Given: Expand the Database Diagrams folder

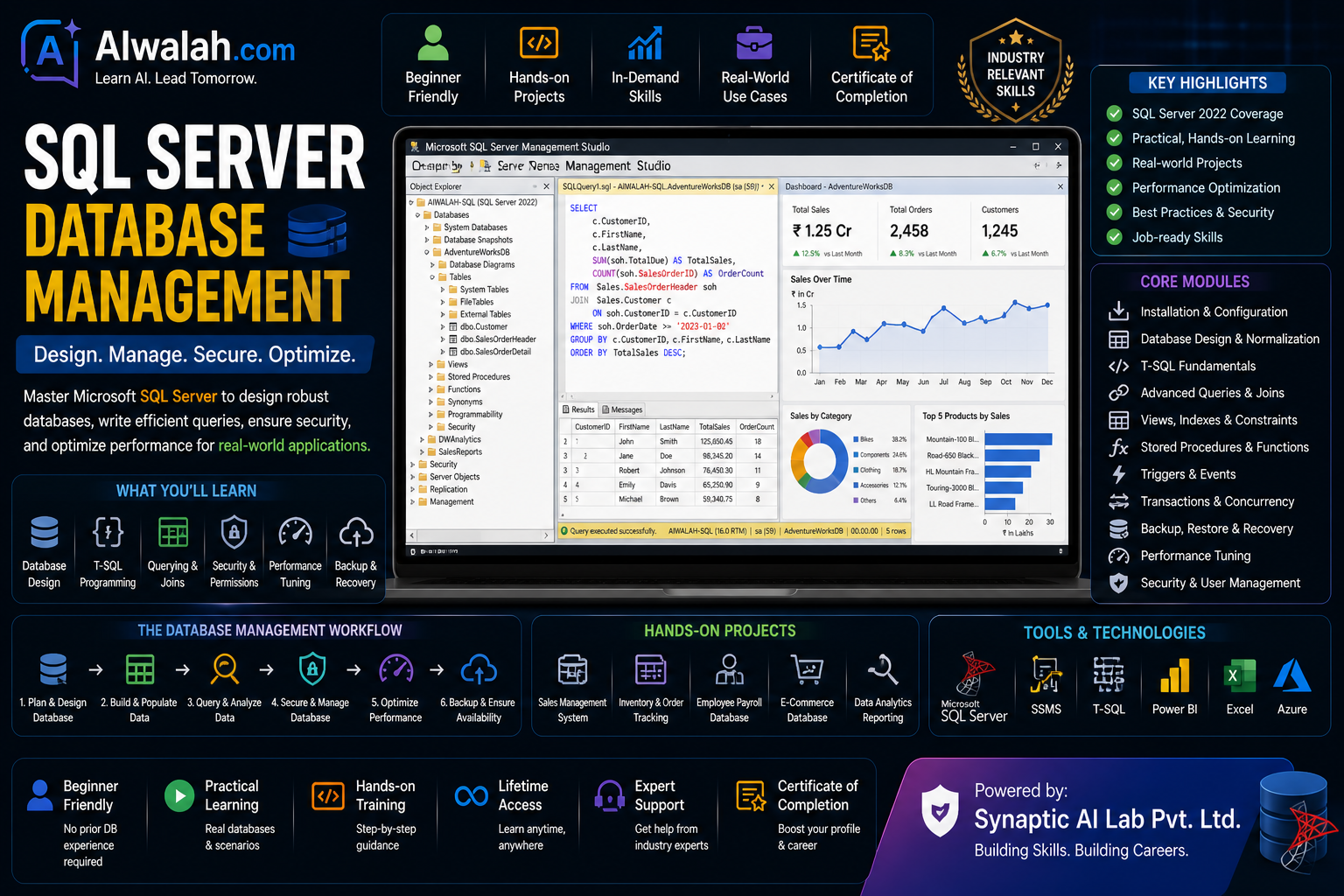Looking at the screenshot, I should click(432, 264).
